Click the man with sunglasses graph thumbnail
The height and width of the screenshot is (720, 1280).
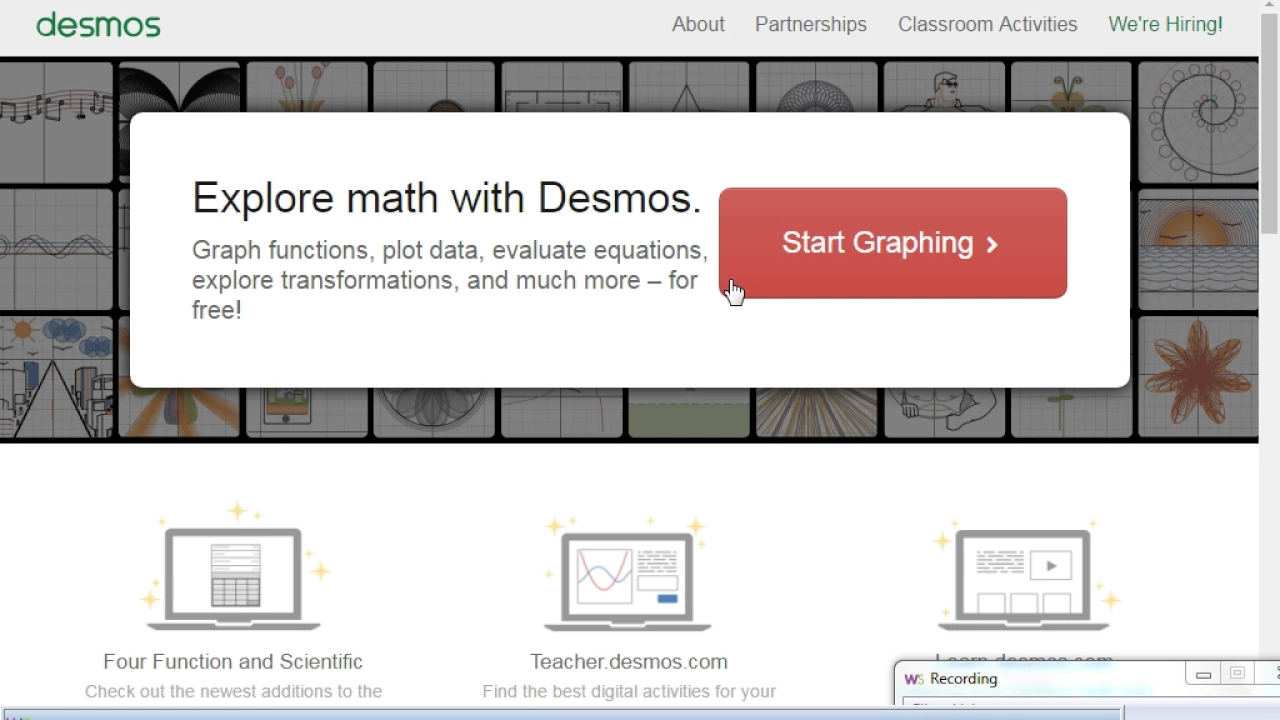(944, 87)
